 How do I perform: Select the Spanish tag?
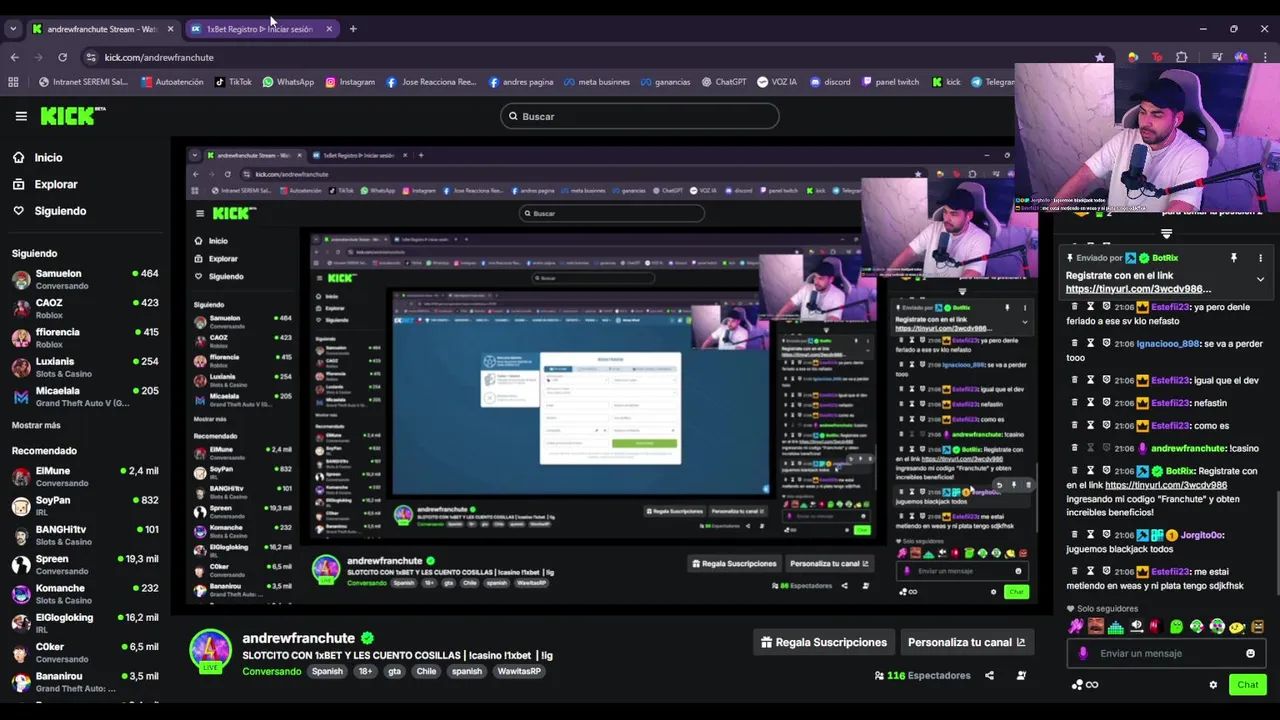(327, 671)
